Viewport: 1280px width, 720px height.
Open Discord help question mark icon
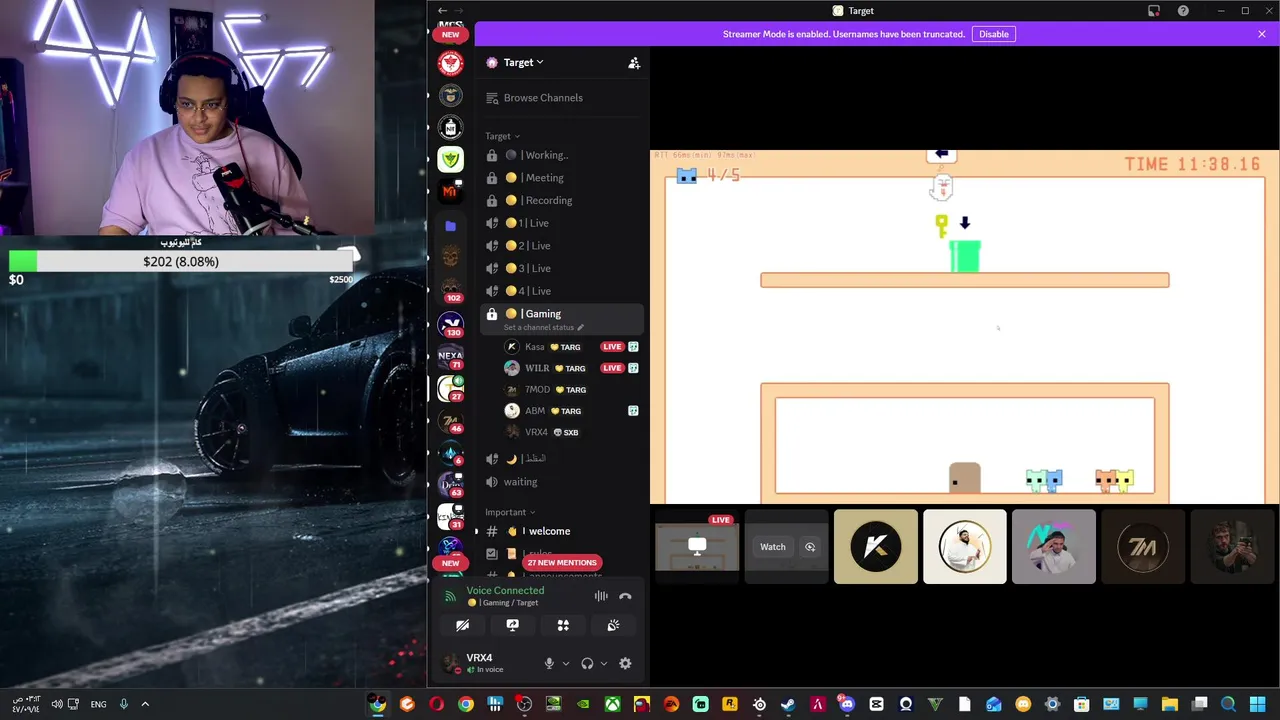(x=1183, y=11)
